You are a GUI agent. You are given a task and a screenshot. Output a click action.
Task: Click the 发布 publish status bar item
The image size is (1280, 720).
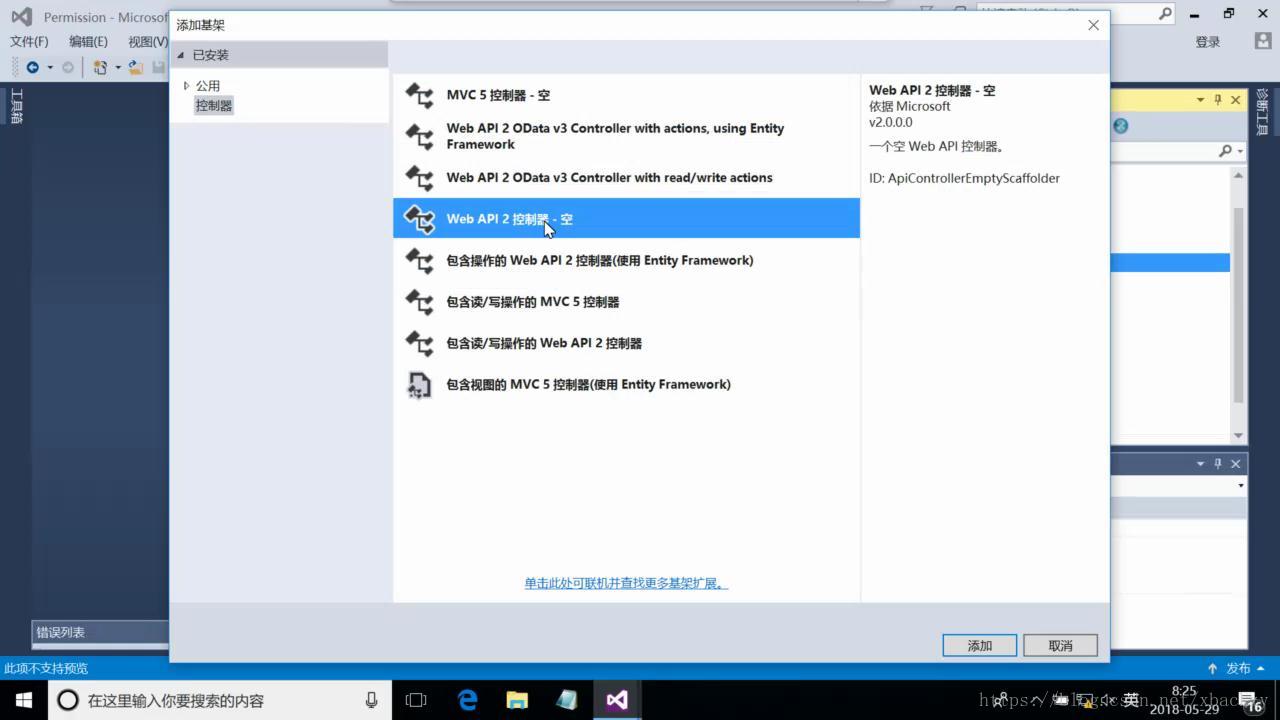(x=1236, y=668)
